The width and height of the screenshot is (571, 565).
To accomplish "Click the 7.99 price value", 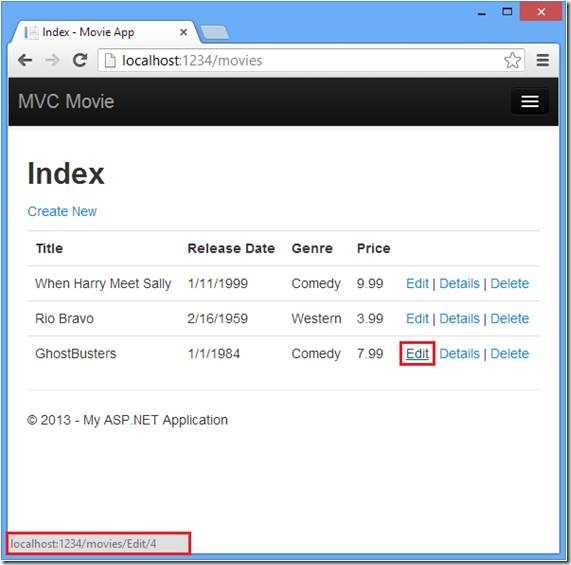I will pyautogui.click(x=370, y=353).
